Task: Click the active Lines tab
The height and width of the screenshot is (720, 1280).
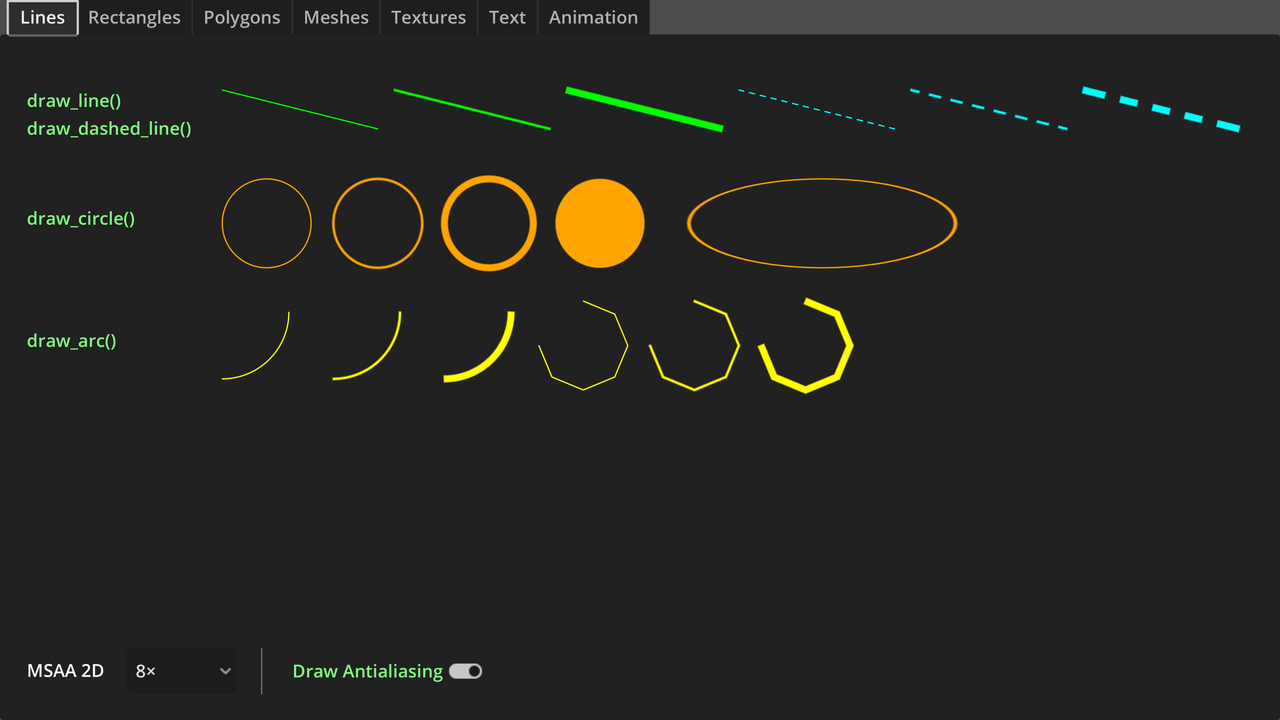Action: pyautogui.click(x=42, y=17)
